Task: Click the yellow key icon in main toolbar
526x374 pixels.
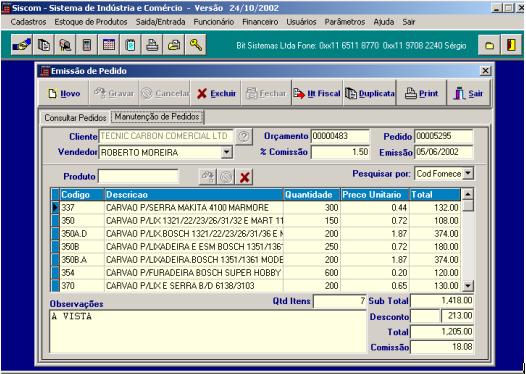Action: [x=196, y=45]
